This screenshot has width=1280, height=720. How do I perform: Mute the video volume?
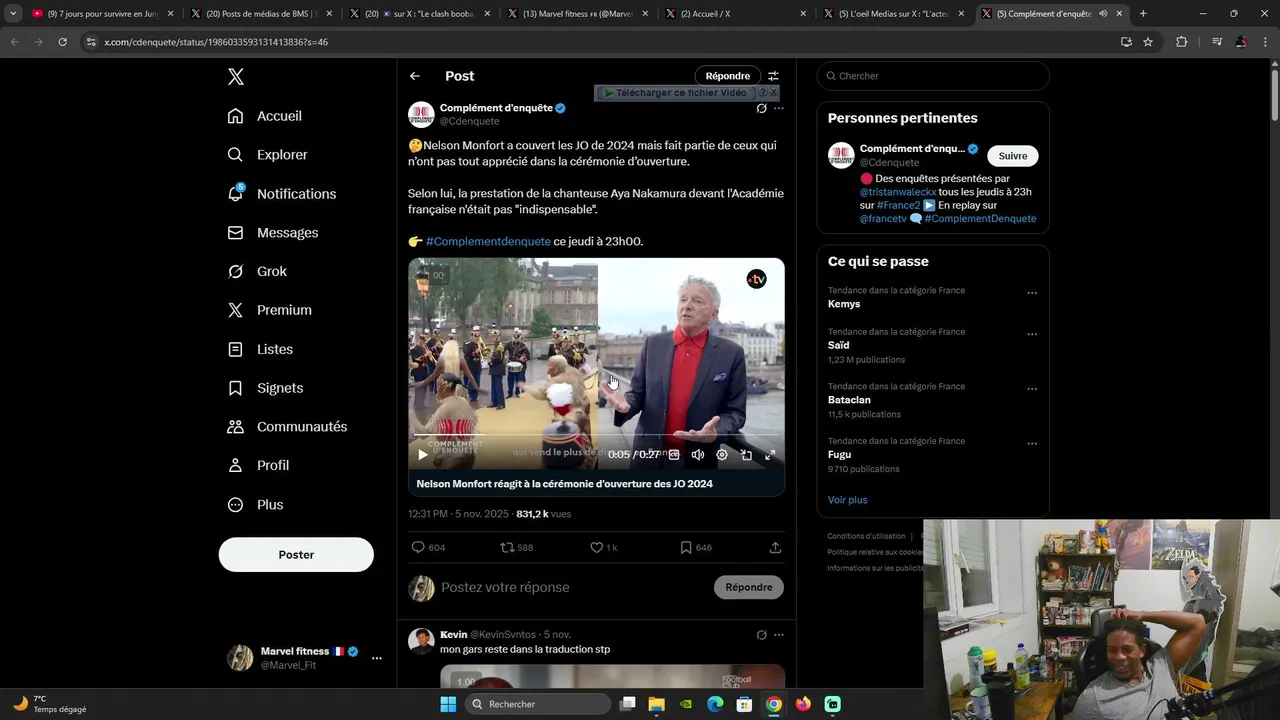[698, 455]
